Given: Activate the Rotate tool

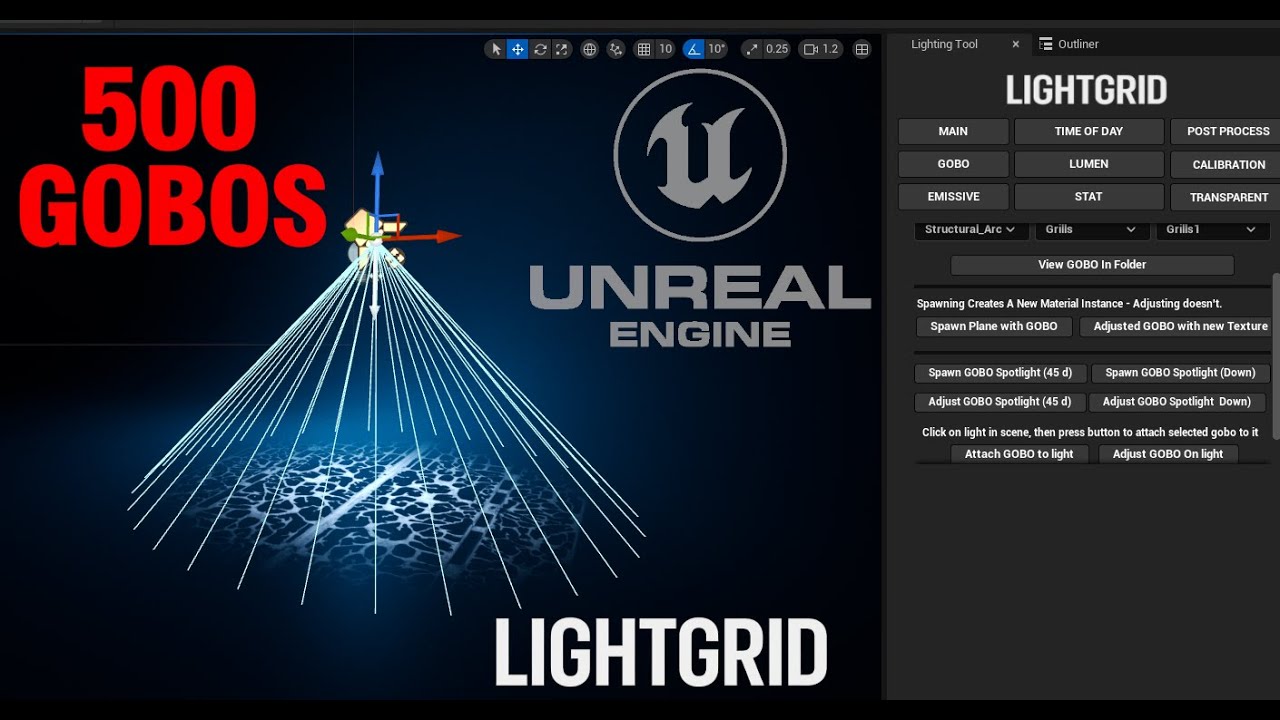Looking at the screenshot, I should [x=540, y=49].
